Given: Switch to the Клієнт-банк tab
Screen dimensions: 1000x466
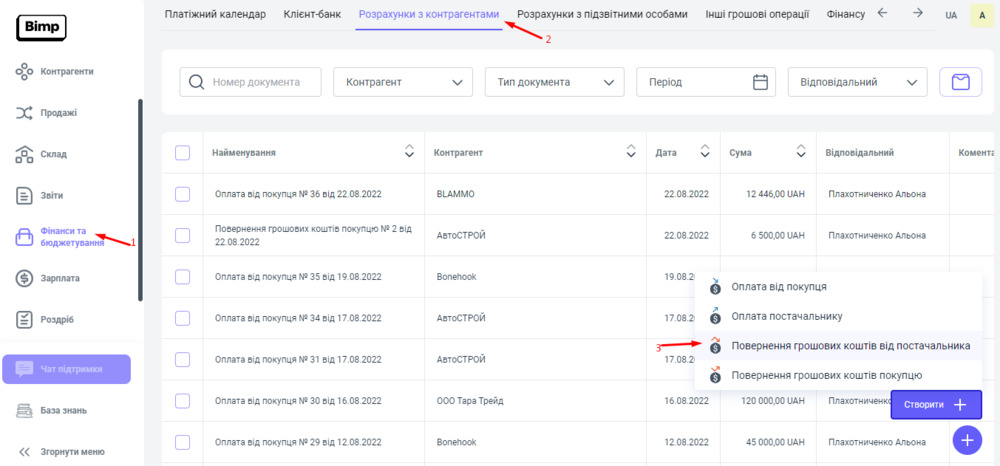Looking at the screenshot, I should coord(312,14).
